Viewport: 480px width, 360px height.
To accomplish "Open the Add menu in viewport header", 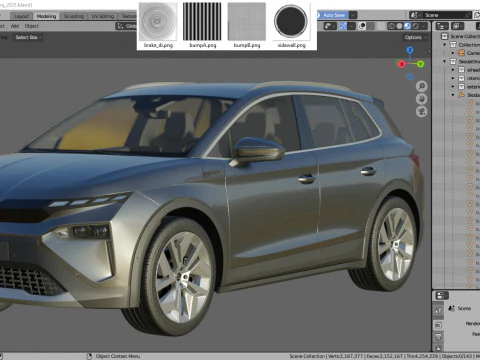I will [x=15, y=26].
